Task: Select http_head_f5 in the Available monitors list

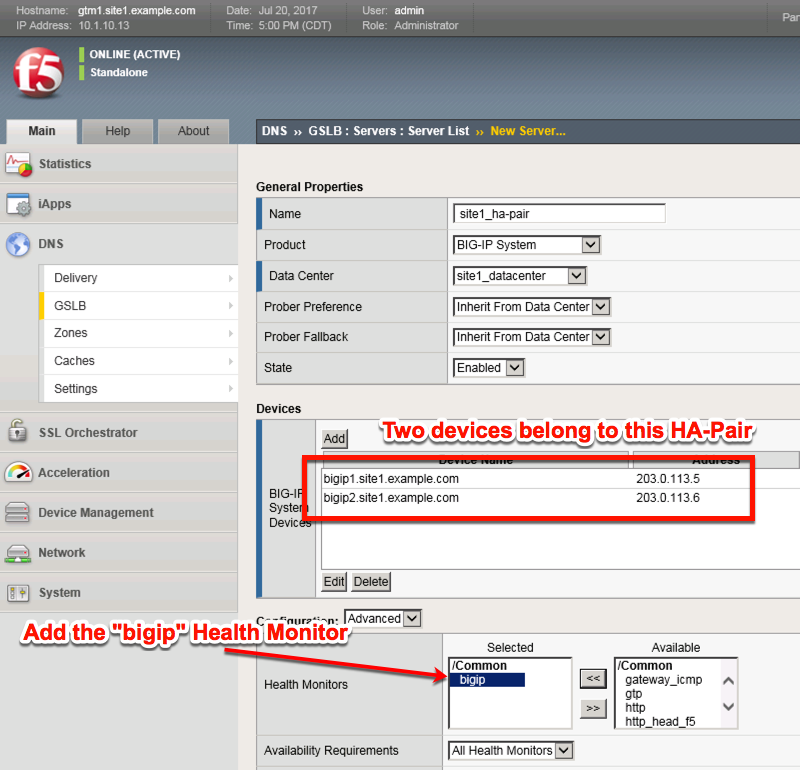Action: 660,721
